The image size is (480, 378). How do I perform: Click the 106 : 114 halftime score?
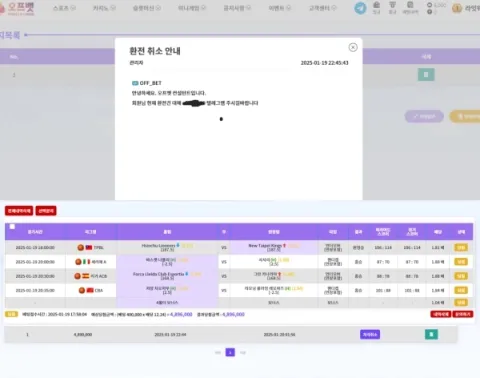point(383,248)
